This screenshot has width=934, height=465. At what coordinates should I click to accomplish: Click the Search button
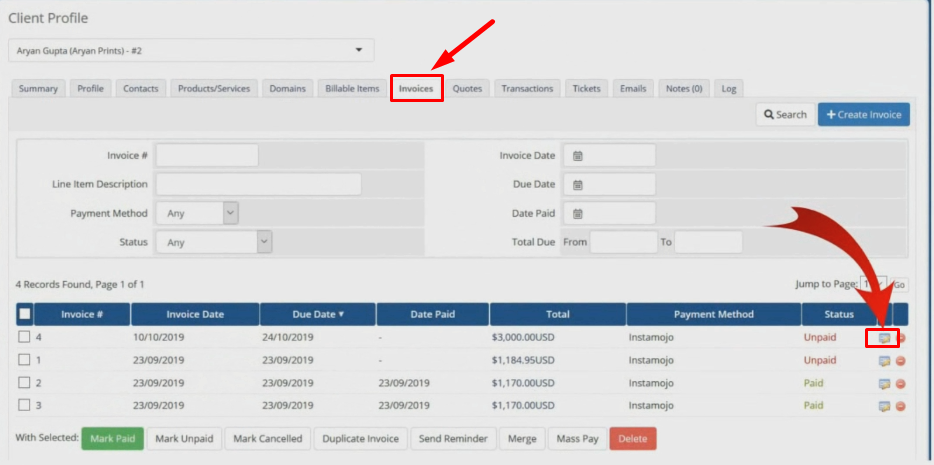tap(785, 114)
